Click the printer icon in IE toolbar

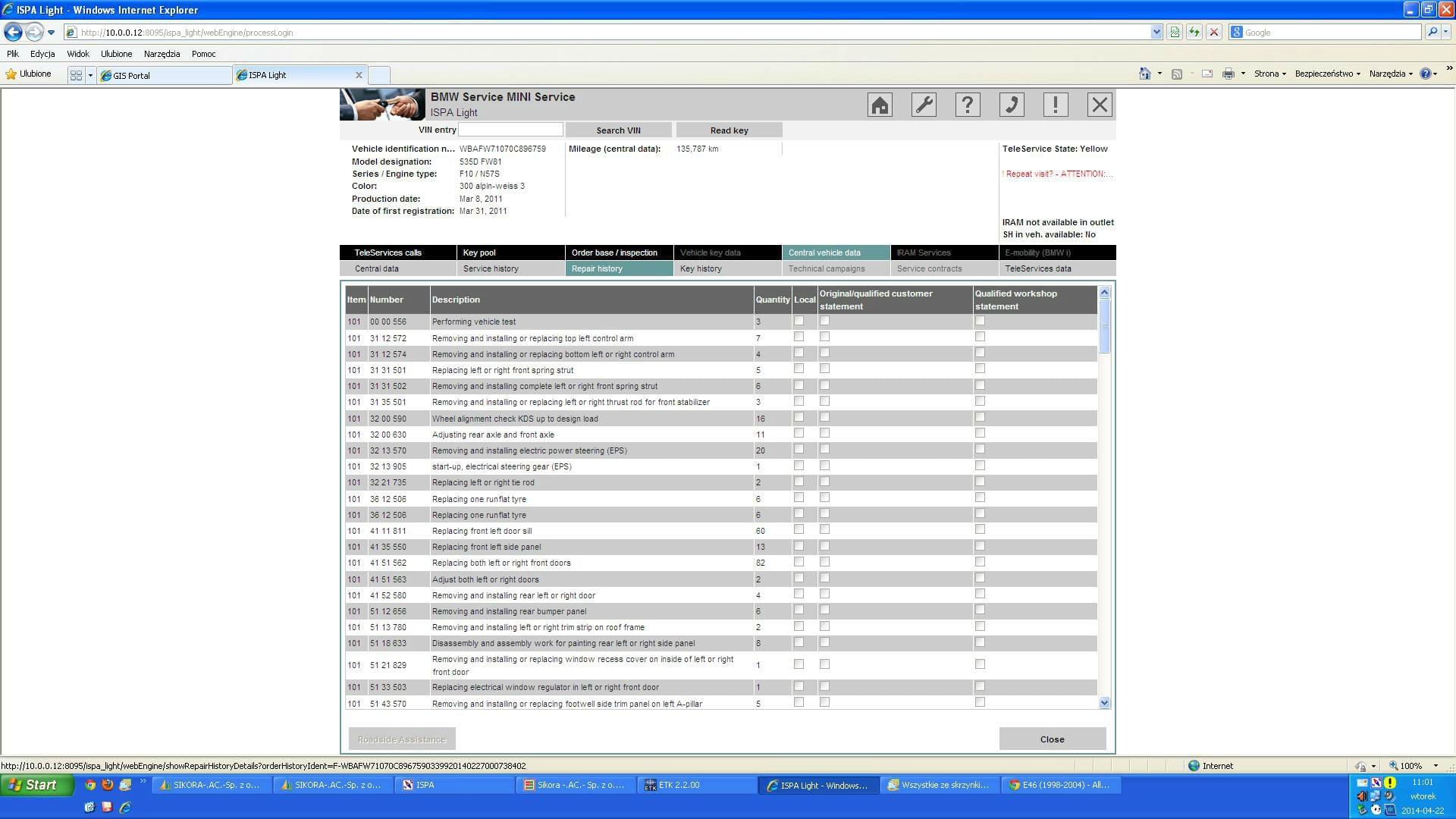tap(1228, 74)
